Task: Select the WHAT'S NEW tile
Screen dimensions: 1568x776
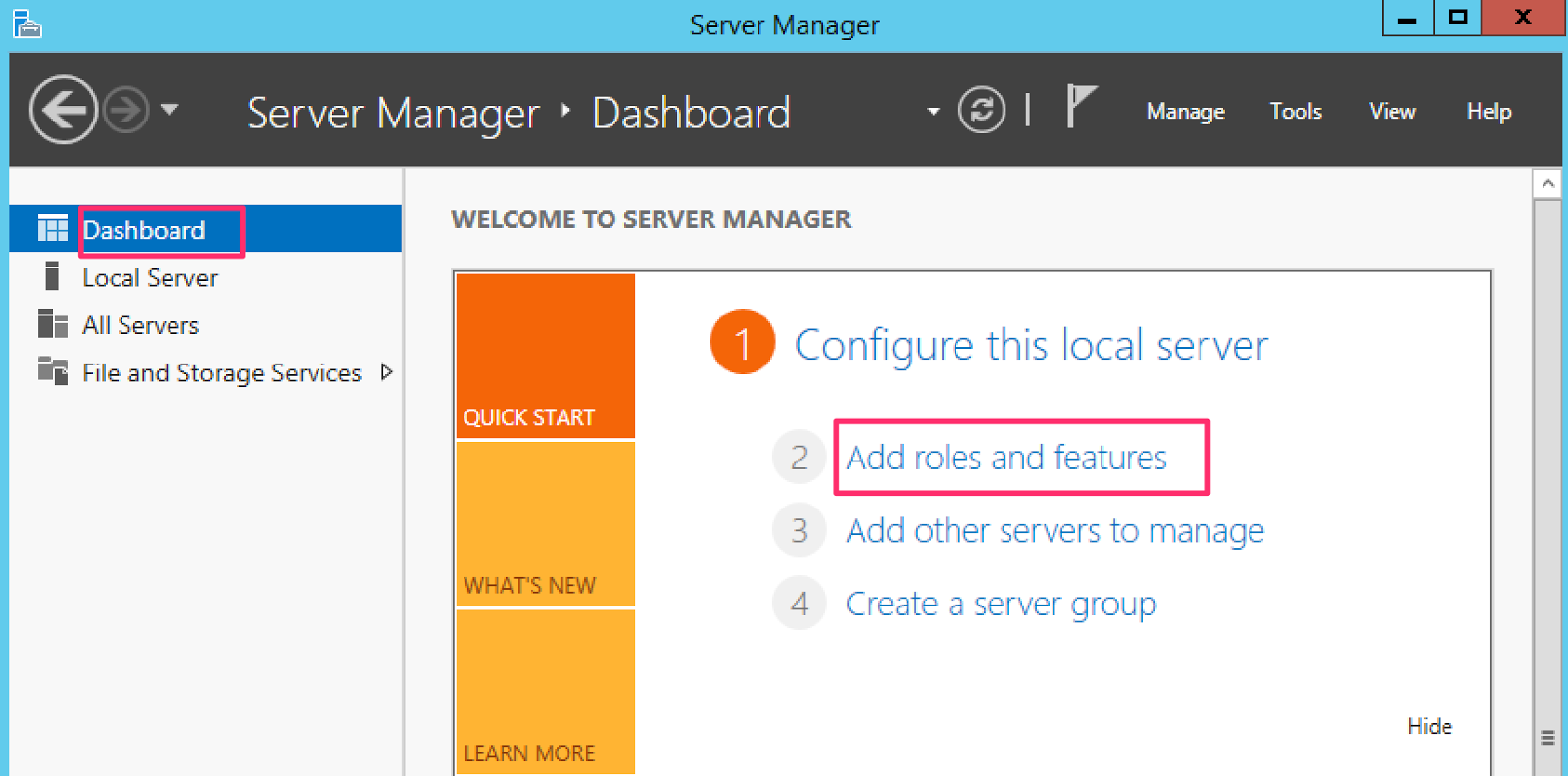Action: click(545, 524)
